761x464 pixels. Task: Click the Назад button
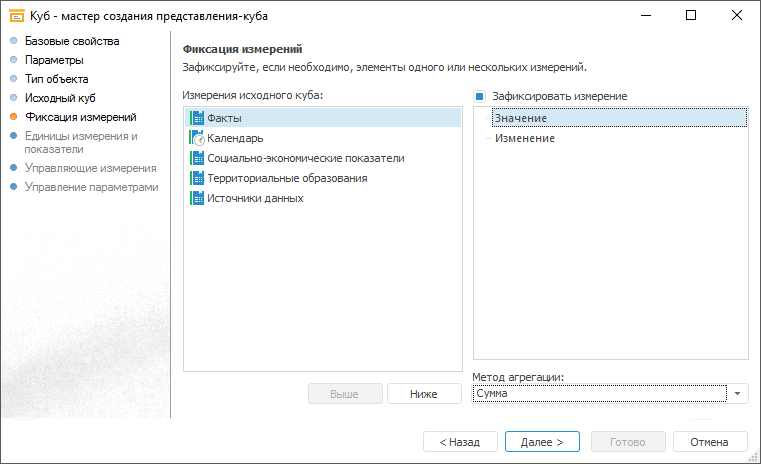(x=460, y=441)
